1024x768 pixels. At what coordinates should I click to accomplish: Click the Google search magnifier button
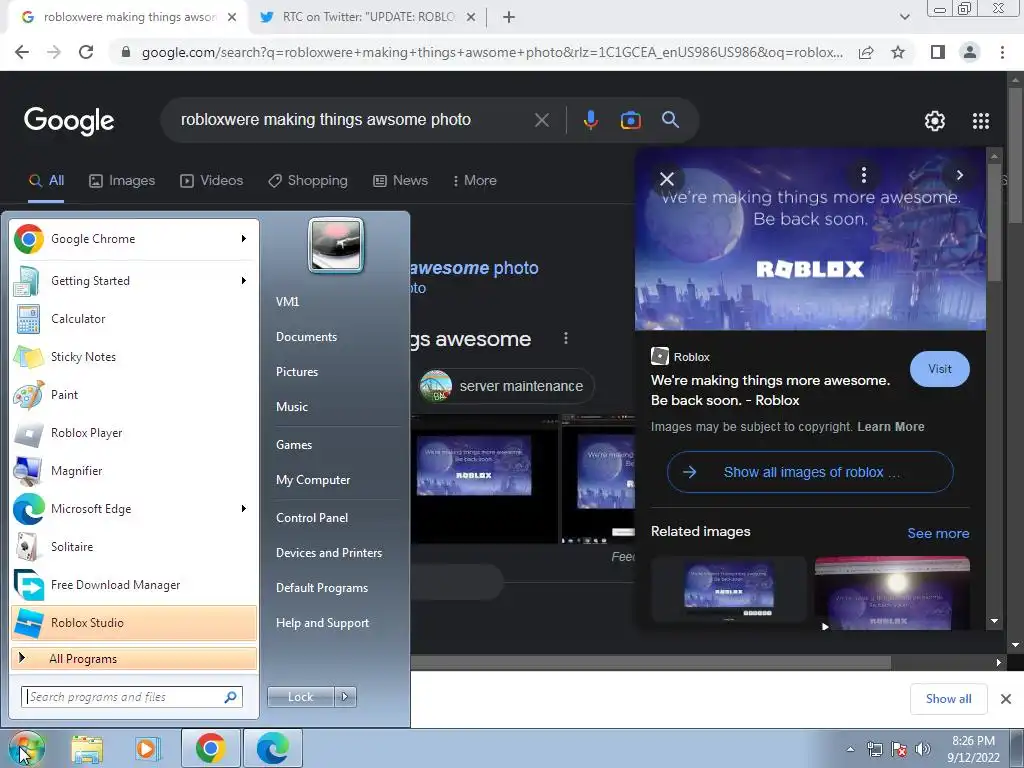tap(670, 120)
